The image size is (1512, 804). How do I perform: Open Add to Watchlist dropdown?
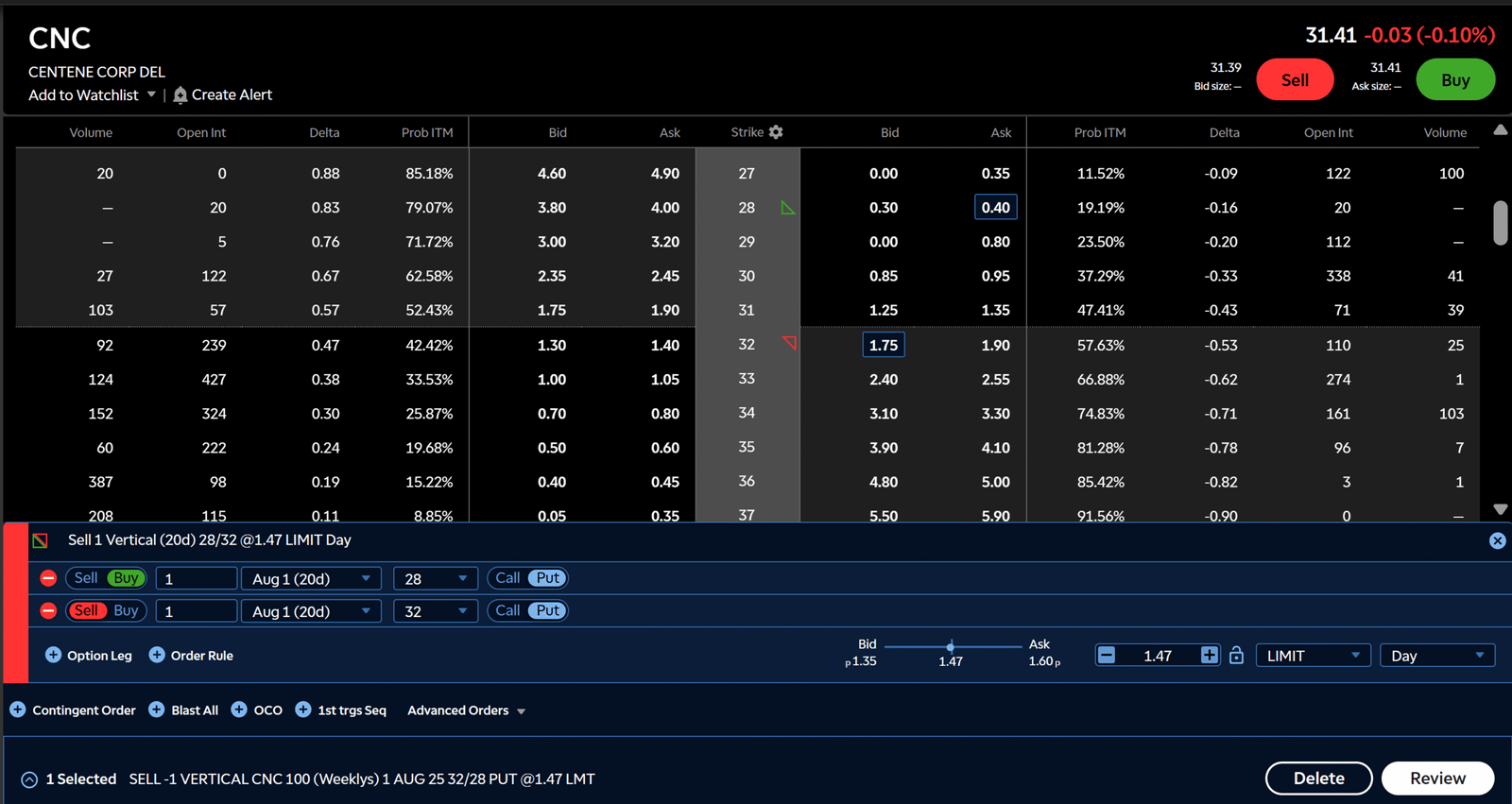click(x=151, y=94)
